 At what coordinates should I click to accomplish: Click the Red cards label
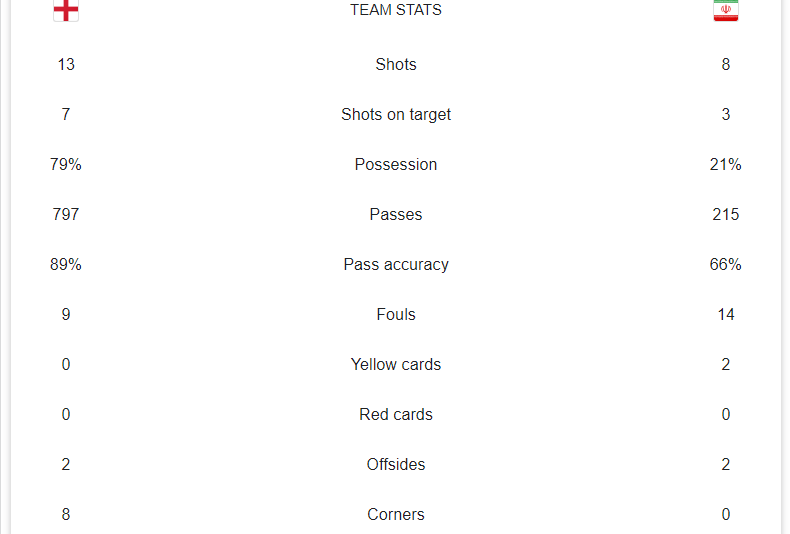[x=396, y=414]
